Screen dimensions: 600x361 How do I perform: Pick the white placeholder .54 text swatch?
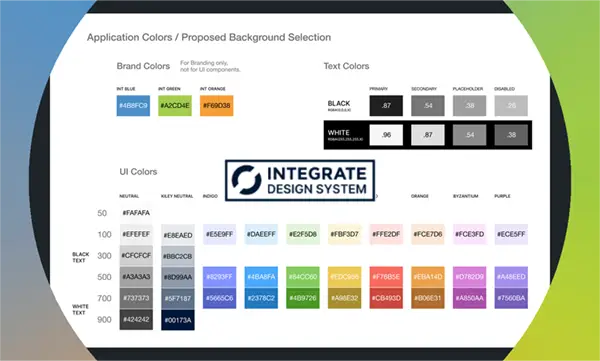[x=470, y=135]
